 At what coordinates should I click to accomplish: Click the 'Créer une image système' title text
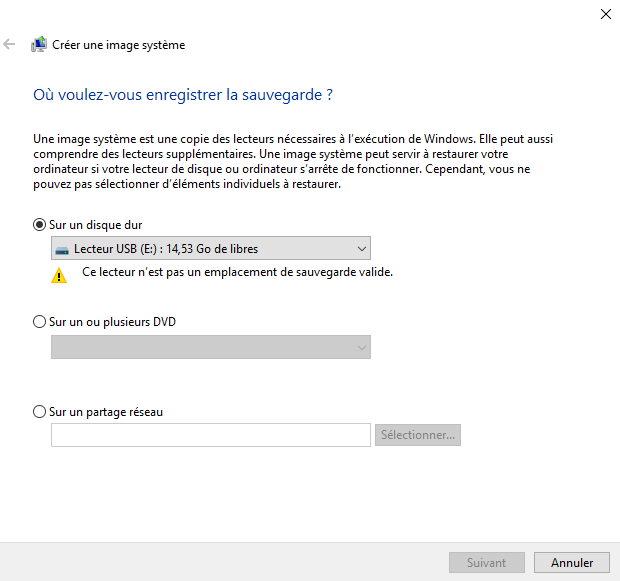click(118, 45)
